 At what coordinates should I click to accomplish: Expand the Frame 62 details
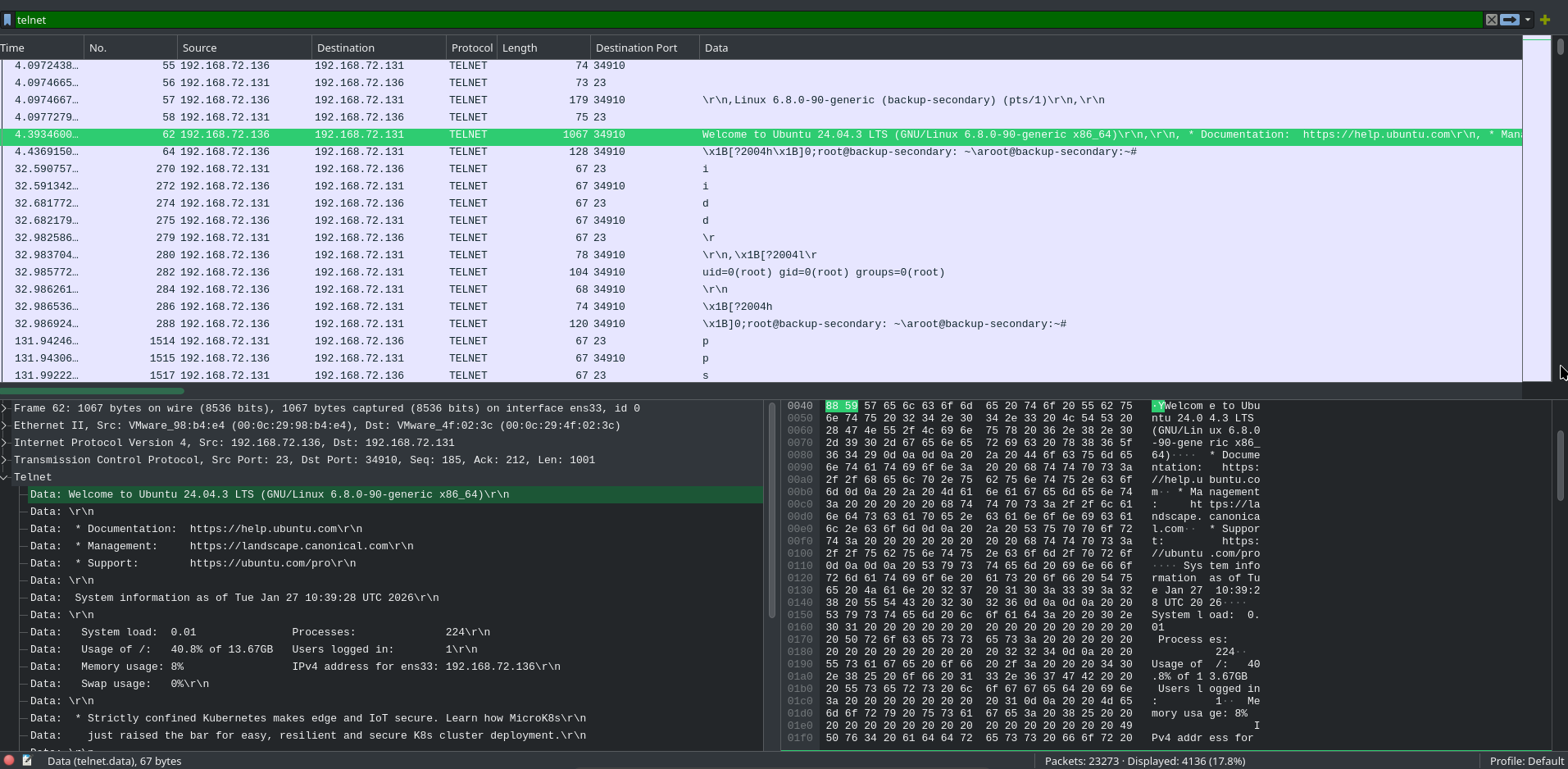[x=6, y=407]
